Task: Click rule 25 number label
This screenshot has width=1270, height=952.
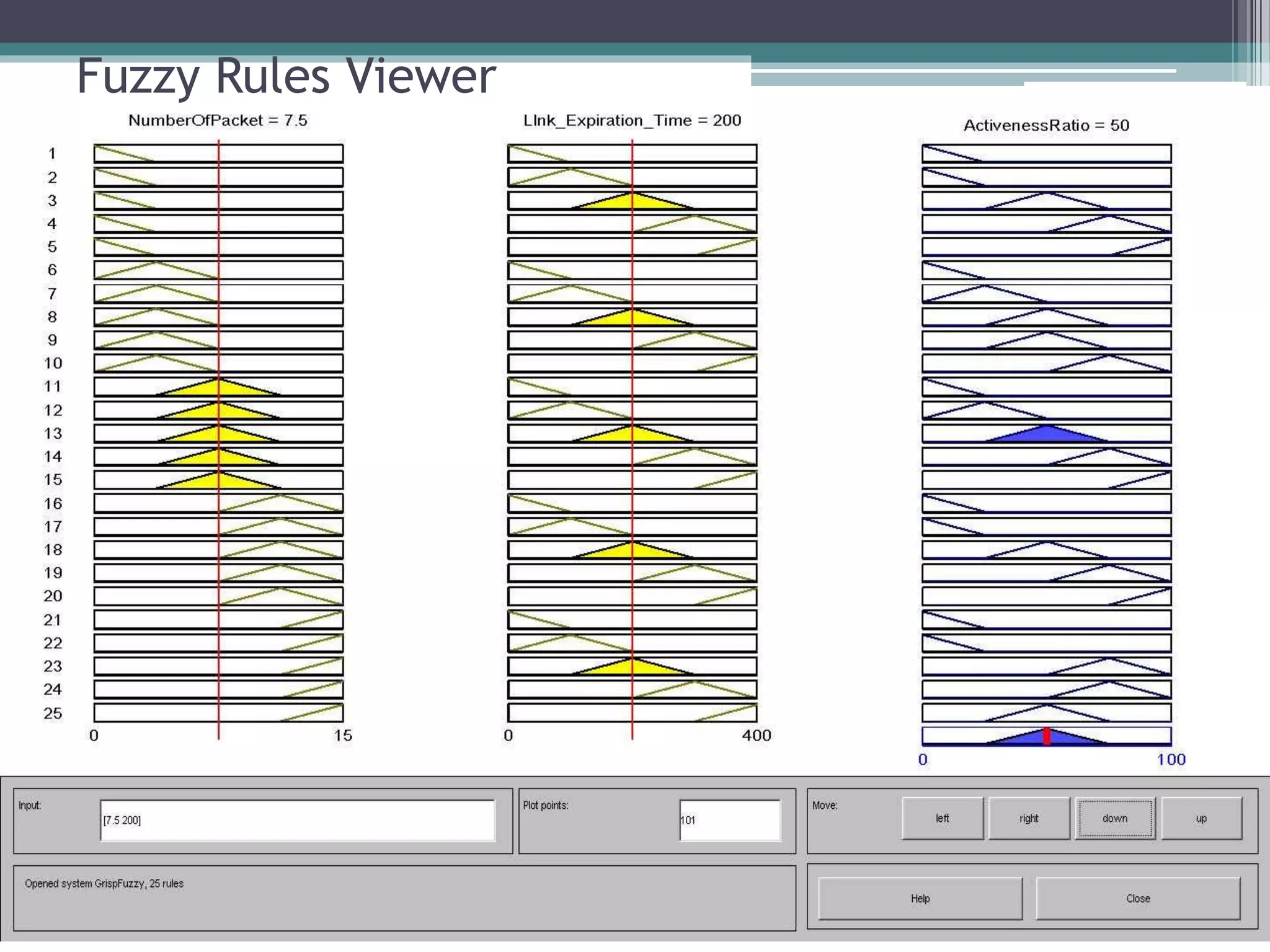Action: coord(53,713)
